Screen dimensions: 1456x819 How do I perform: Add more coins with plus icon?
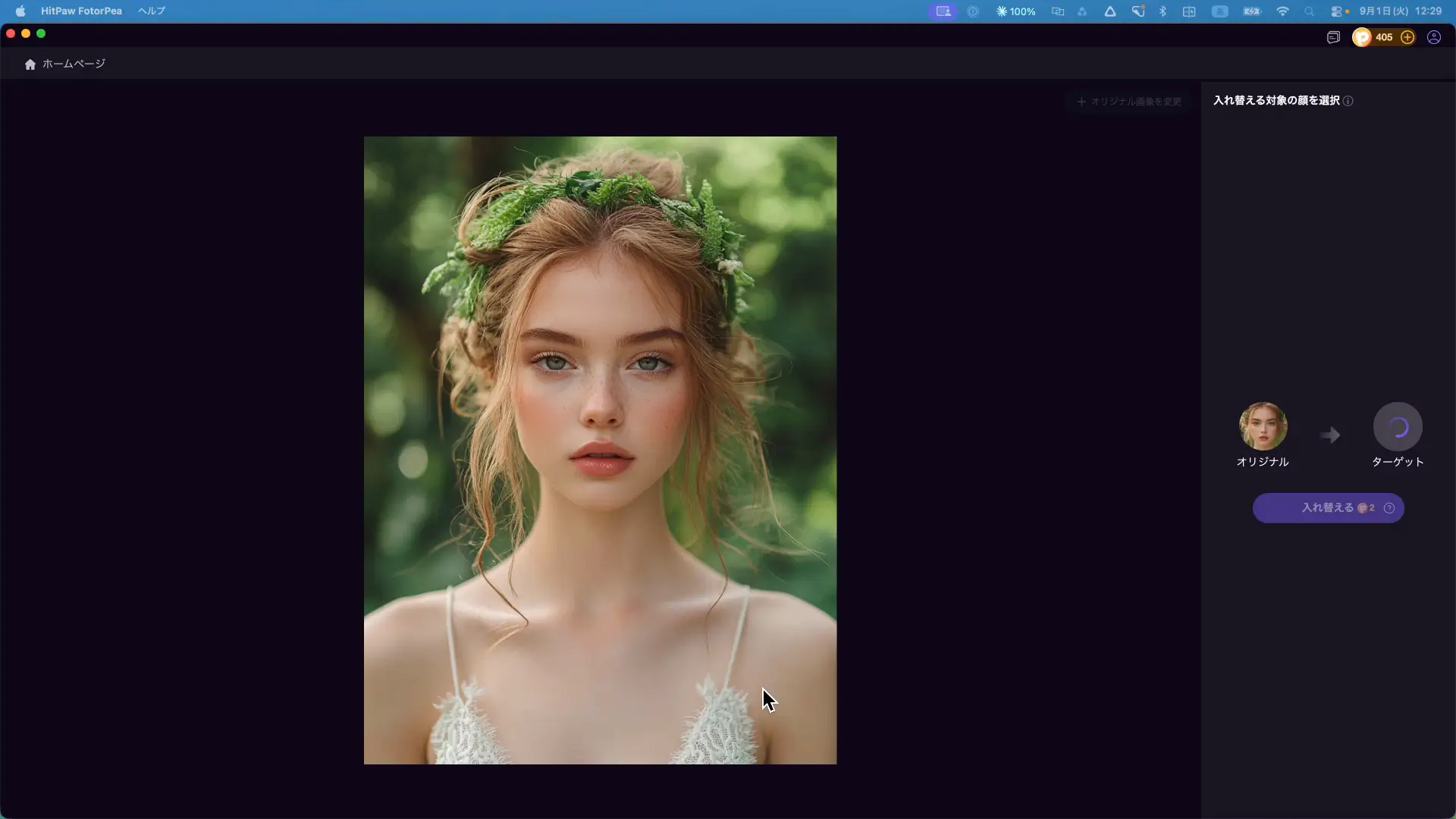(x=1407, y=37)
